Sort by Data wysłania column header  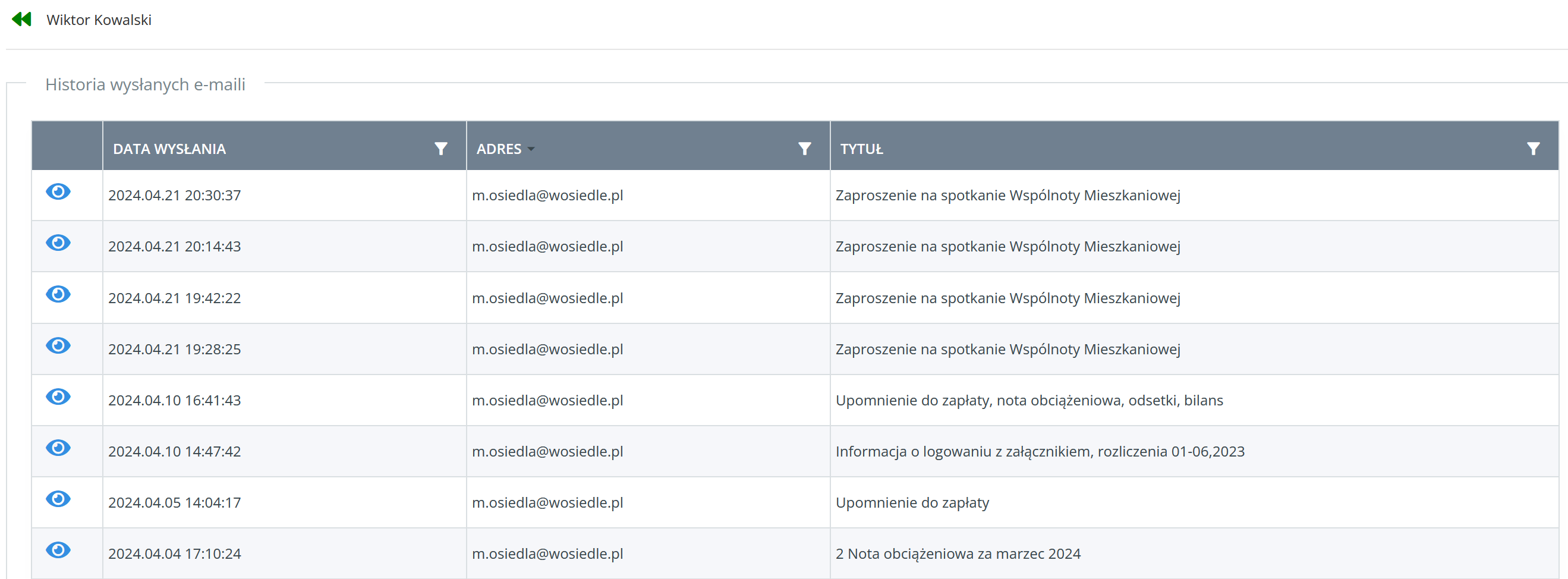[x=169, y=149]
